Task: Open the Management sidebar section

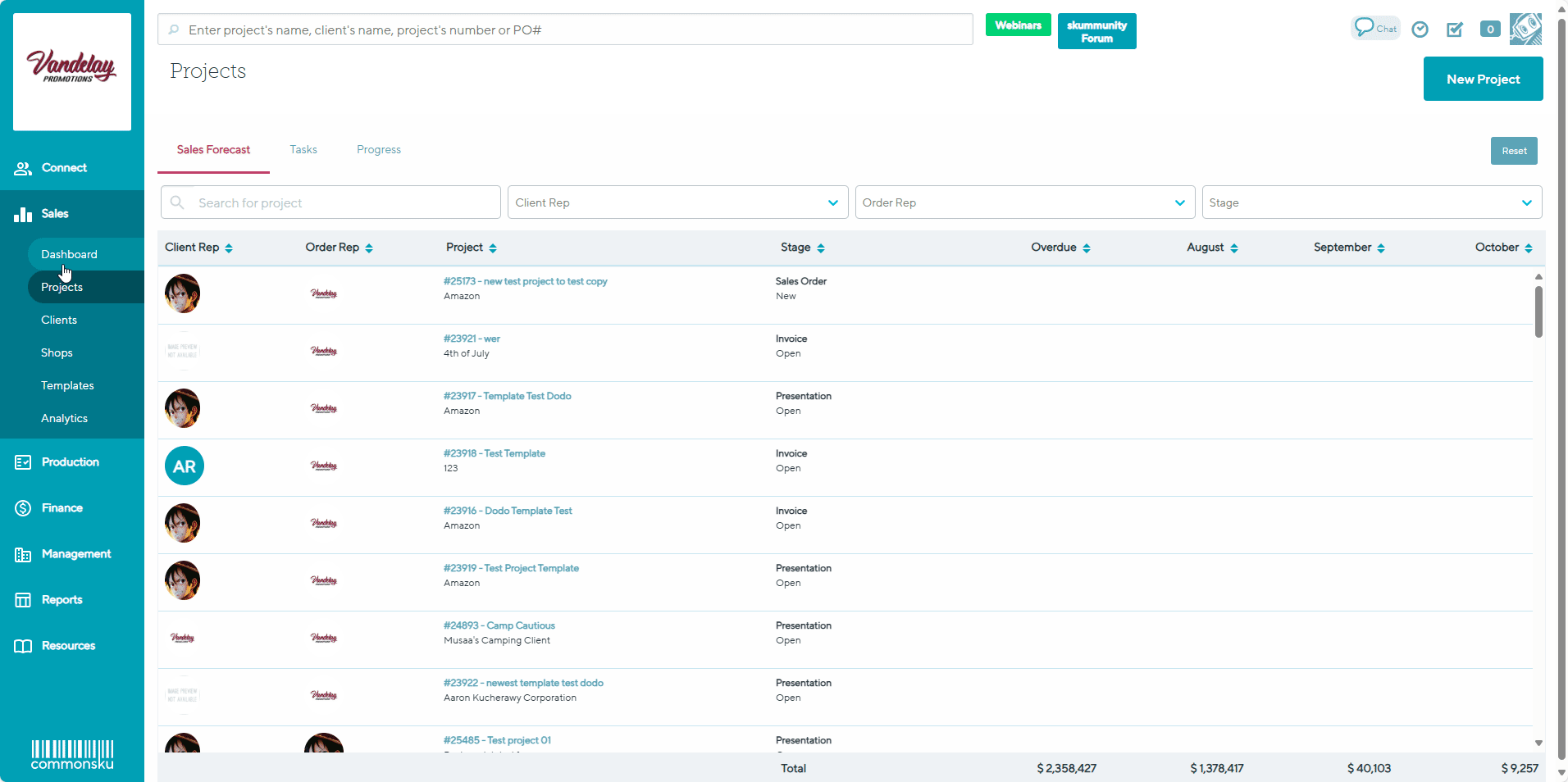Action: click(75, 554)
